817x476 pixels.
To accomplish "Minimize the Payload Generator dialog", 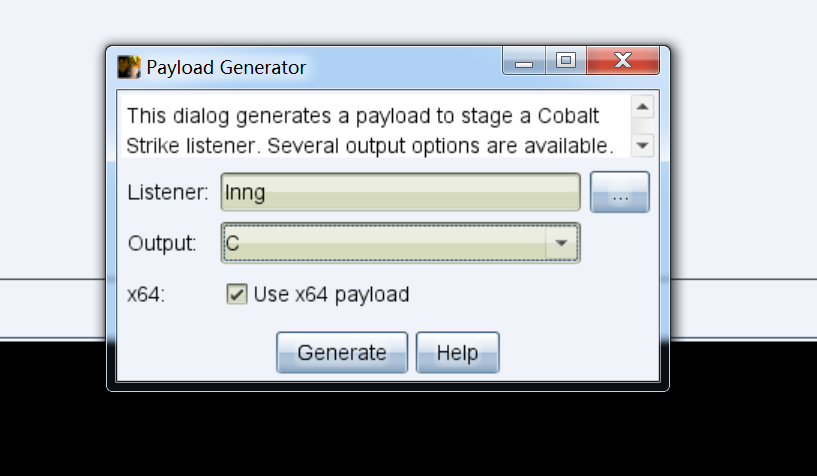I will pos(524,61).
